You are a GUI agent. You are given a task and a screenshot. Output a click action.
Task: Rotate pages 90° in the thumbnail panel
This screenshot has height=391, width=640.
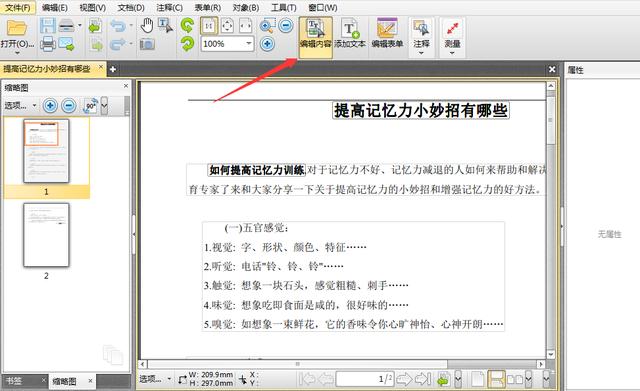click(x=90, y=106)
